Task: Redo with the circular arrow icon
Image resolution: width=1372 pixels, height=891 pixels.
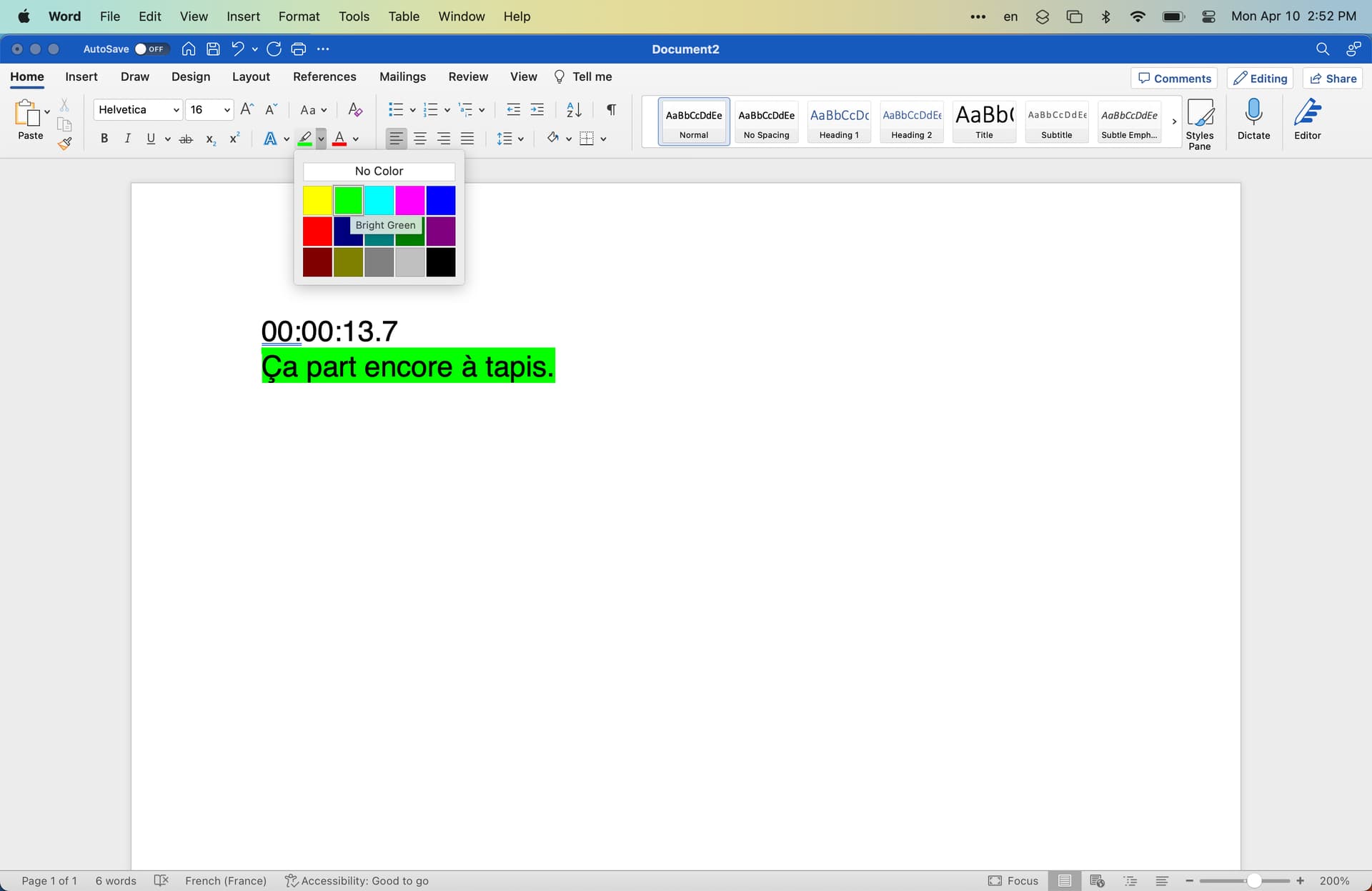Action: pos(274,49)
